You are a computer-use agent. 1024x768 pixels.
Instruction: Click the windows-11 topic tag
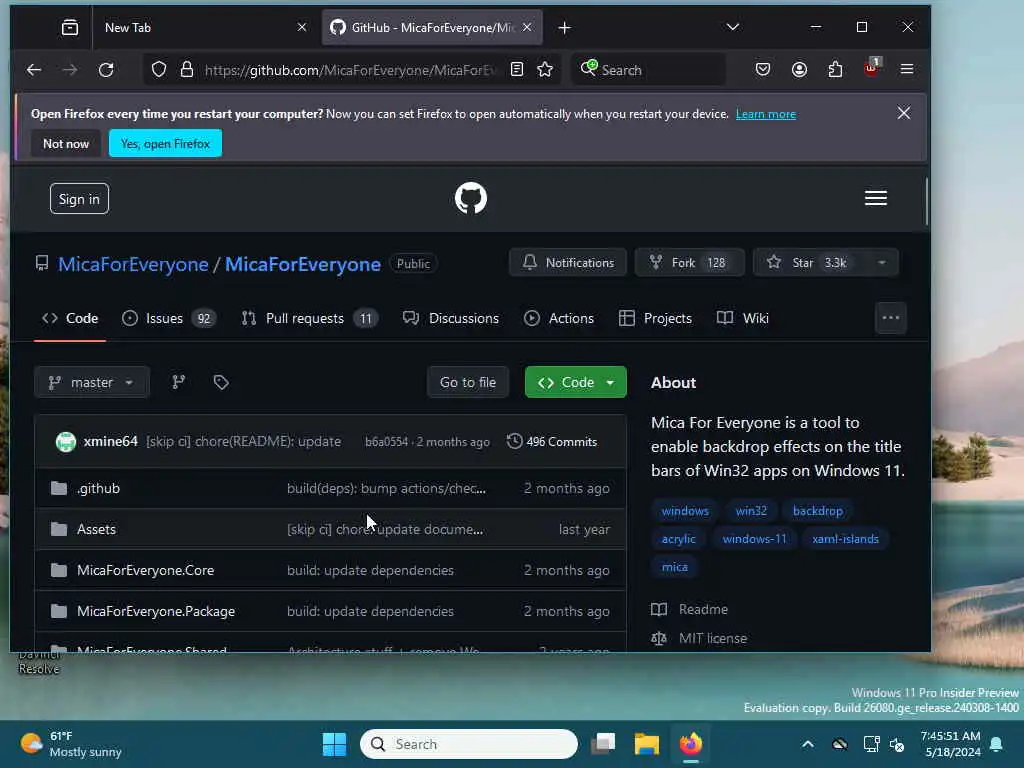pos(754,539)
